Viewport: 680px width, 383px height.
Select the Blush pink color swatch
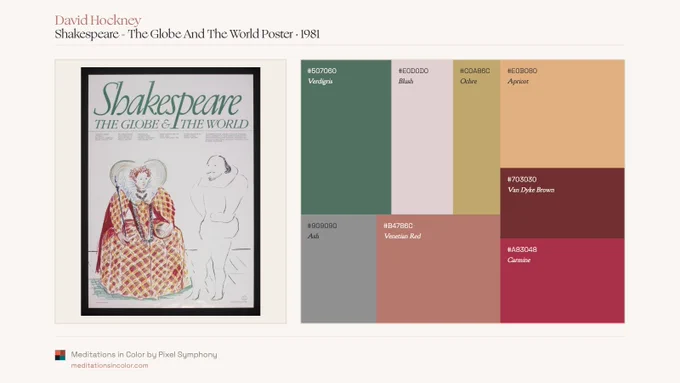422,137
